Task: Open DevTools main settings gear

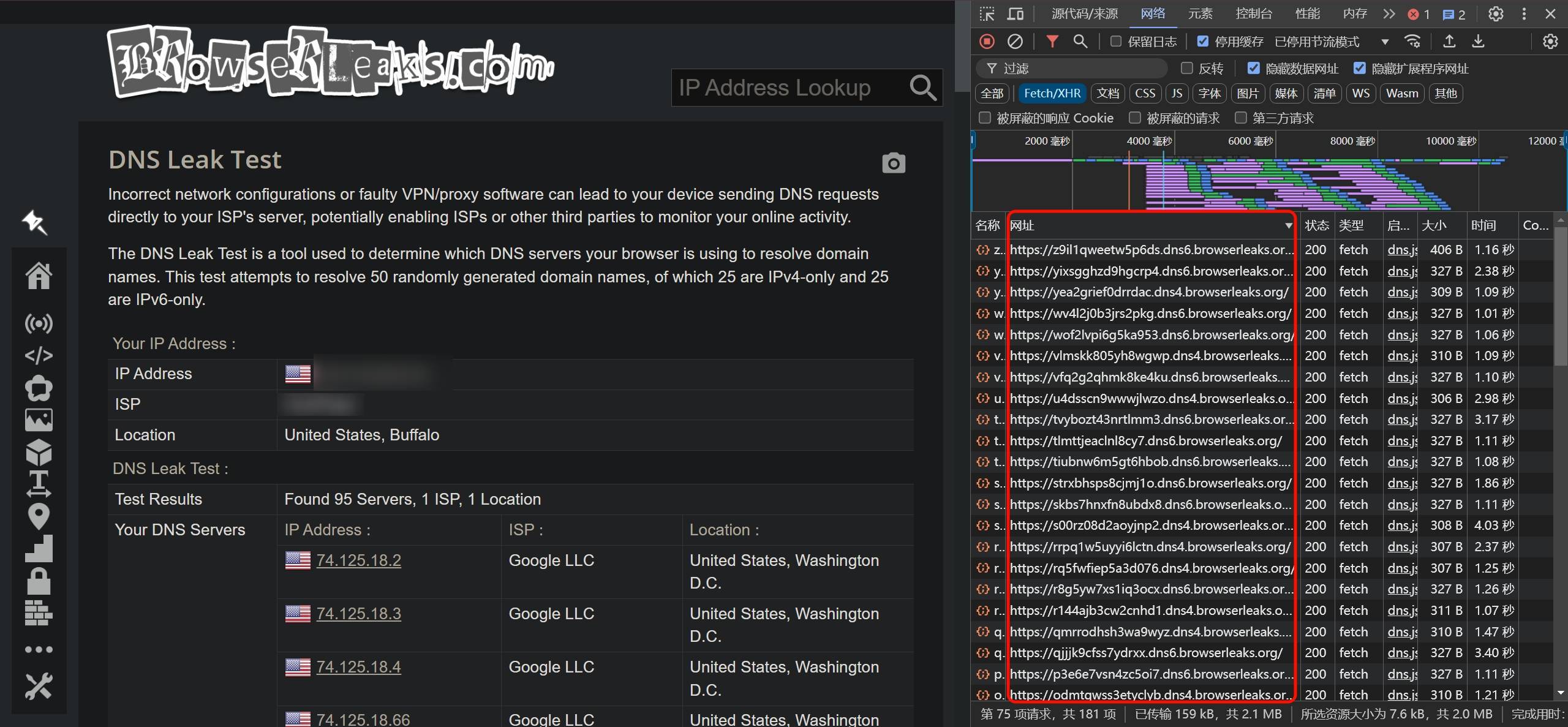Action: (x=1496, y=14)
